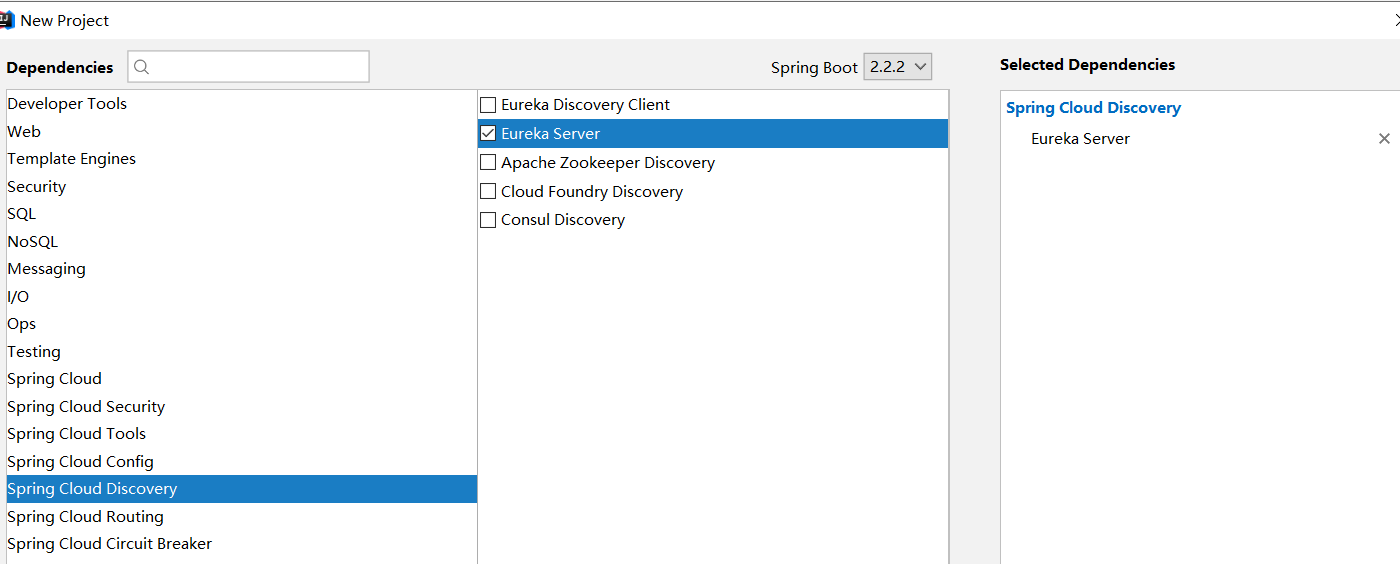Open the Spring Boot version dropdown
The image size is (1400, 564).
pyautogui.click(x=897, y=67)
